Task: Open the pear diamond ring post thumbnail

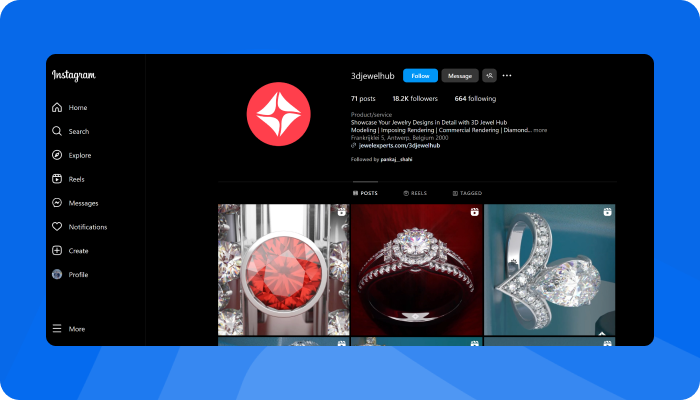Action: 550,270
